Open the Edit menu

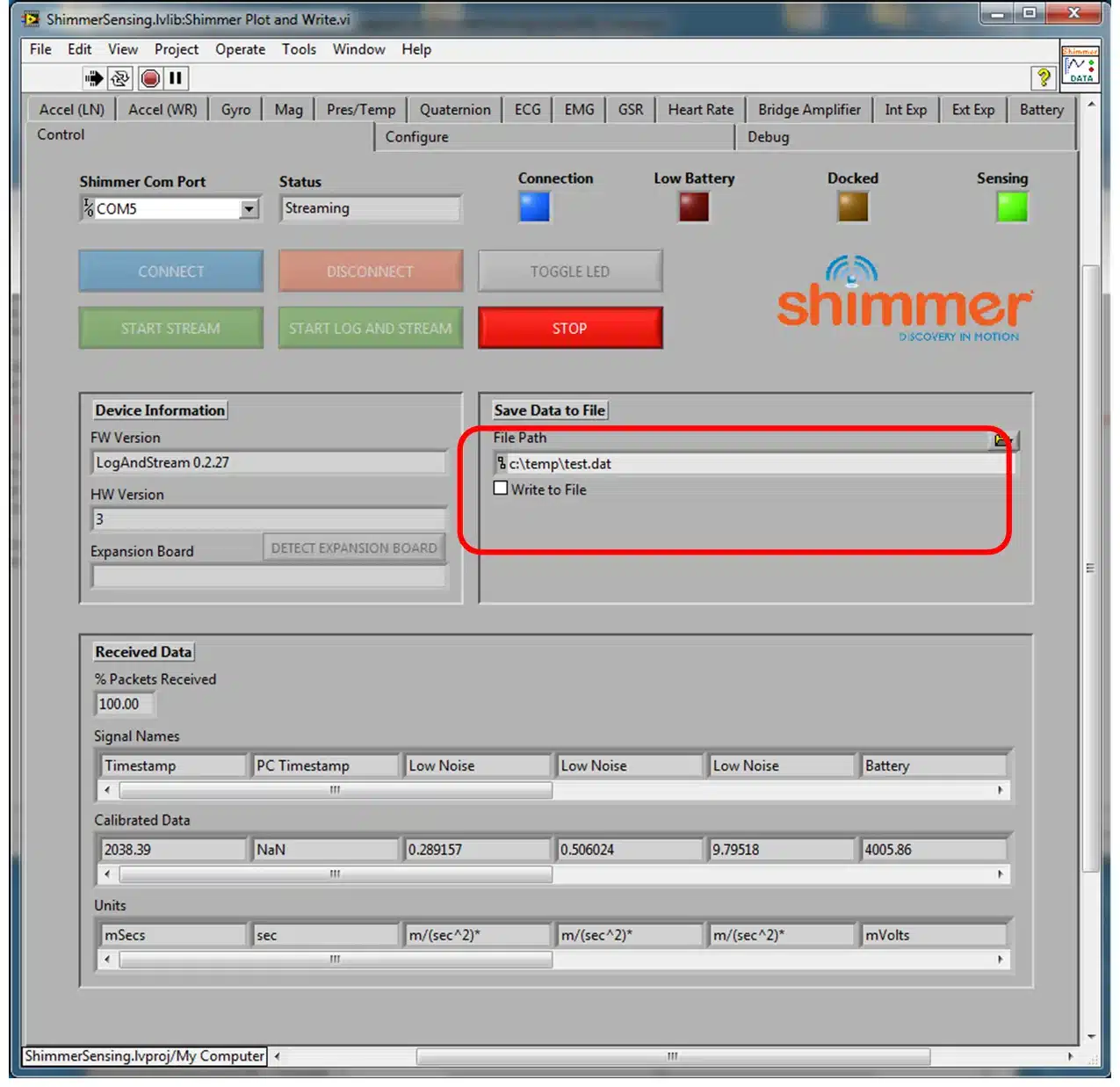(79, 49)
